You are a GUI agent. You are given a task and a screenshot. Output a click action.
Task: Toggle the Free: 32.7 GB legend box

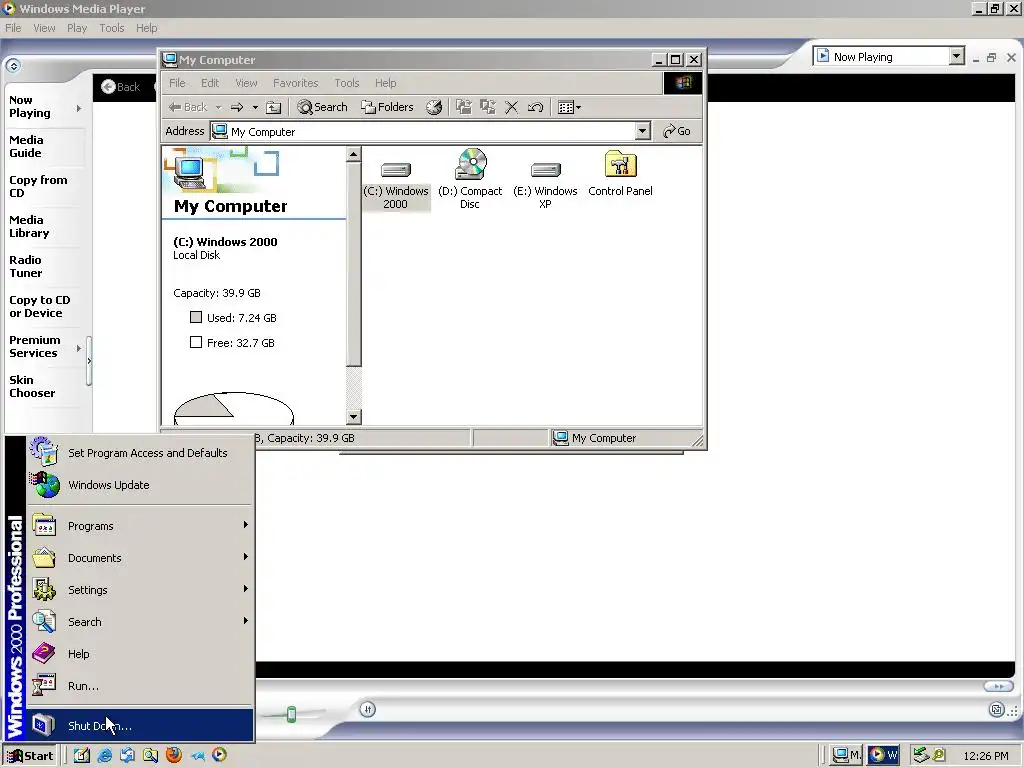tap(195, 342)
